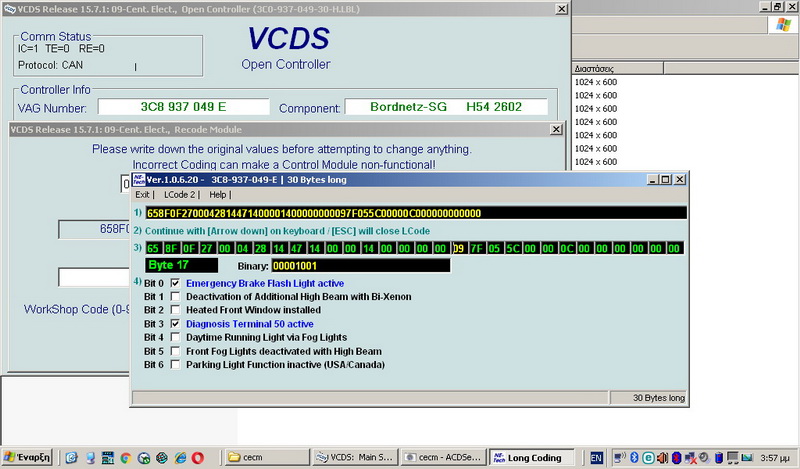Select byte cell 47
Image resolution: width=800 pixels, height=469 pixels.
(296, 249)
